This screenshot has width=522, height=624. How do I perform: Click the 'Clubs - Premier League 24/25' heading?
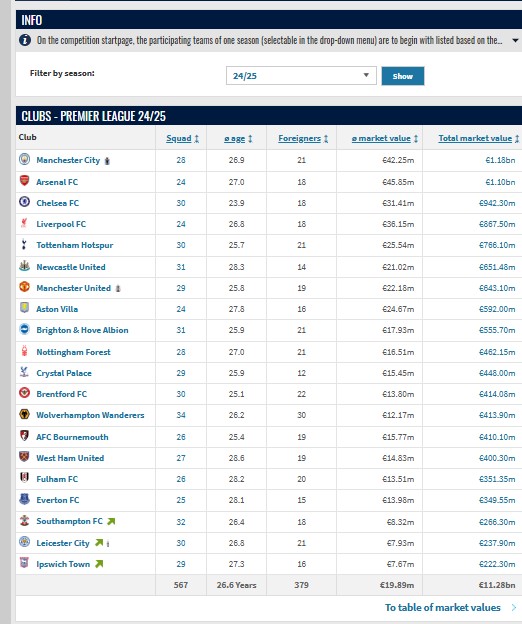[93, 116]
